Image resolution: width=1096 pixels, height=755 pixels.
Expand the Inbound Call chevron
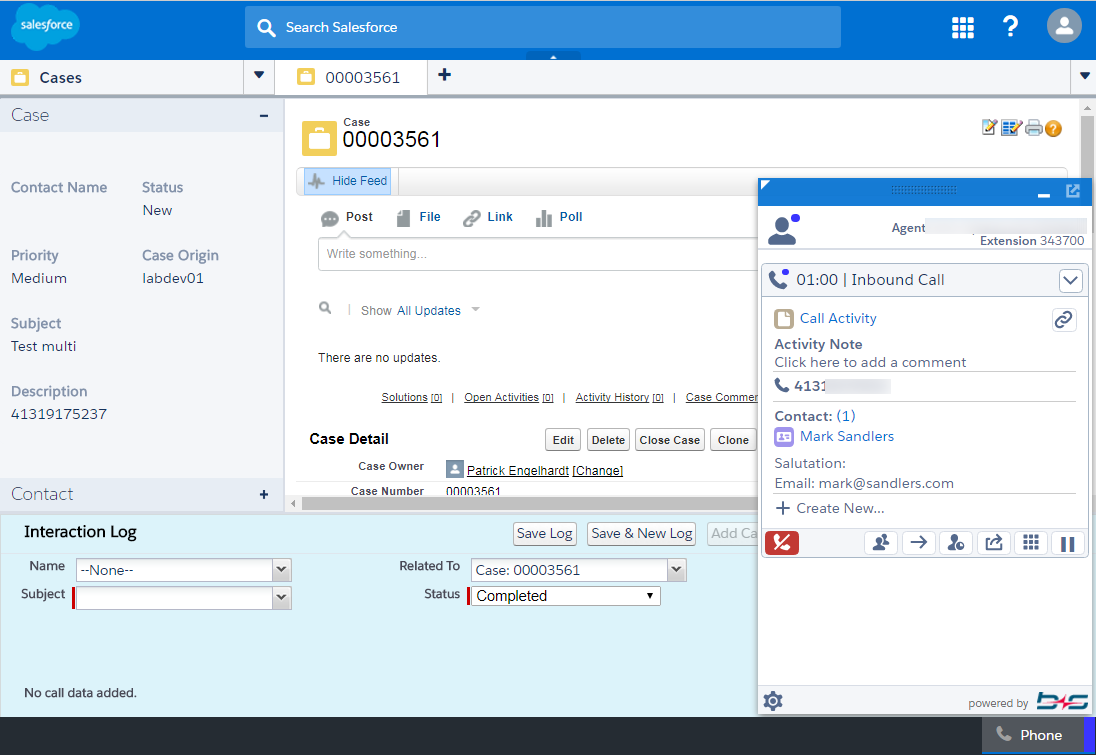(x=1070, y=281)
